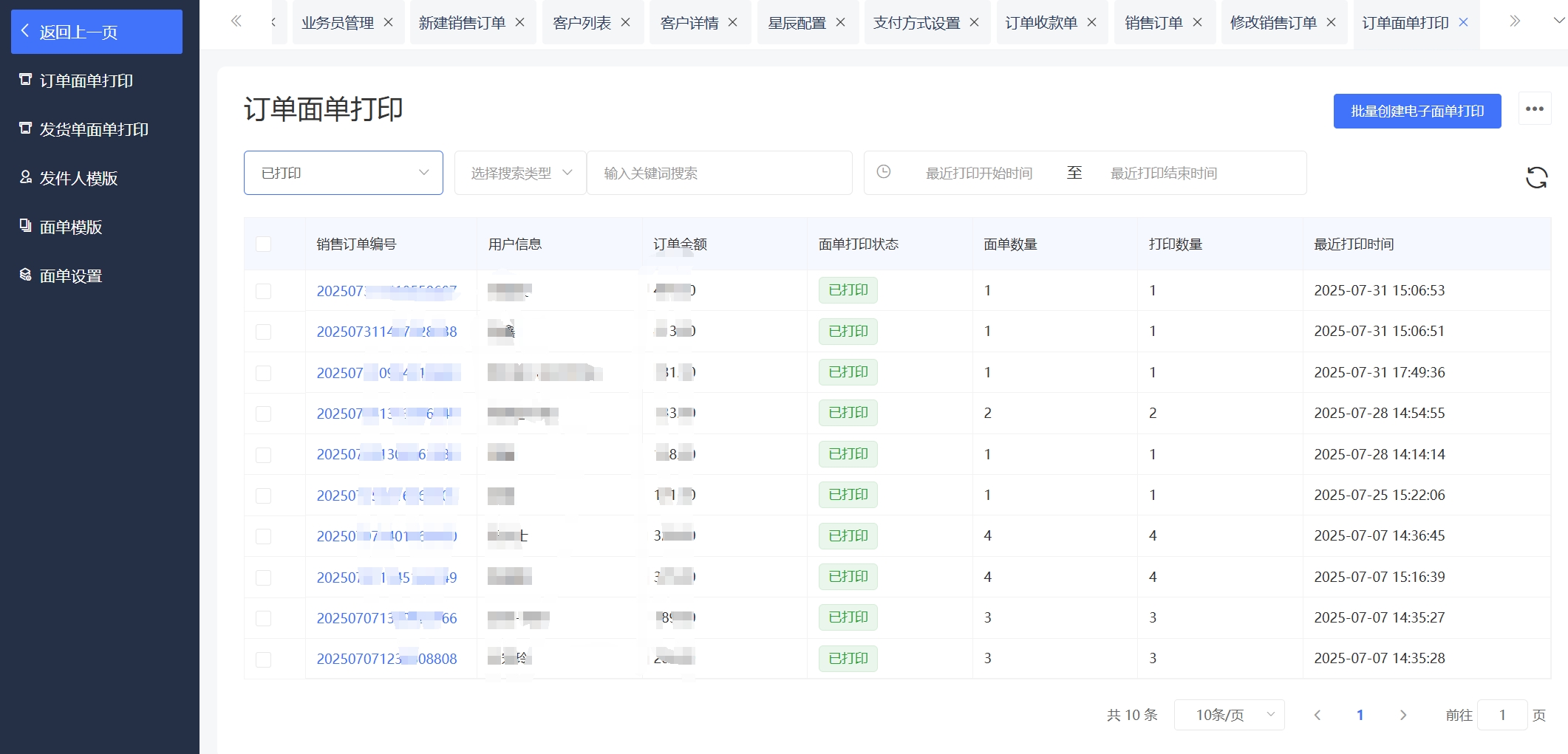
Task: Click the 面单模版 copy icon
Action: click(25, 225)
